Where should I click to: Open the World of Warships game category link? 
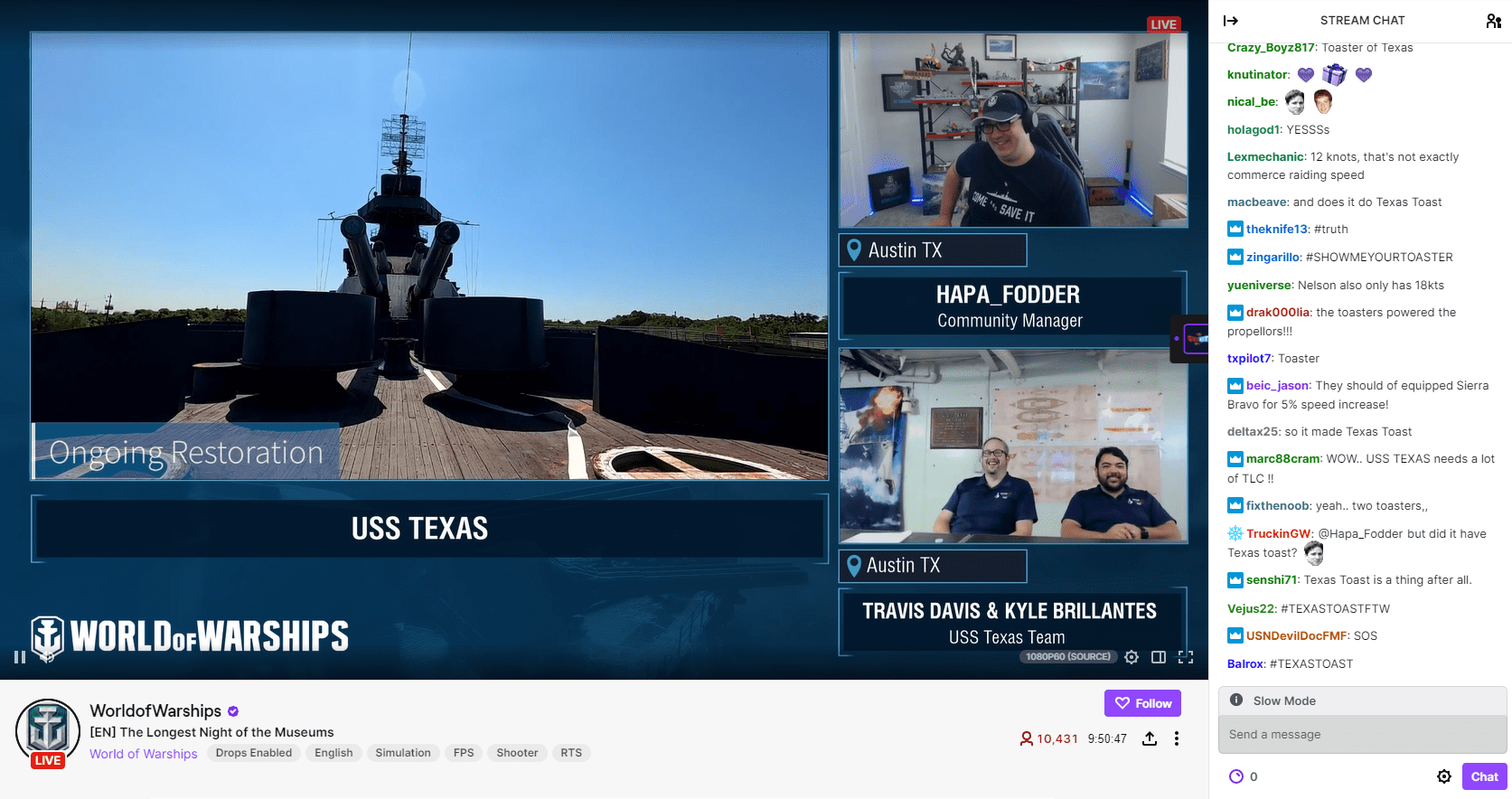pyautogui.click(x=143, y=754)
